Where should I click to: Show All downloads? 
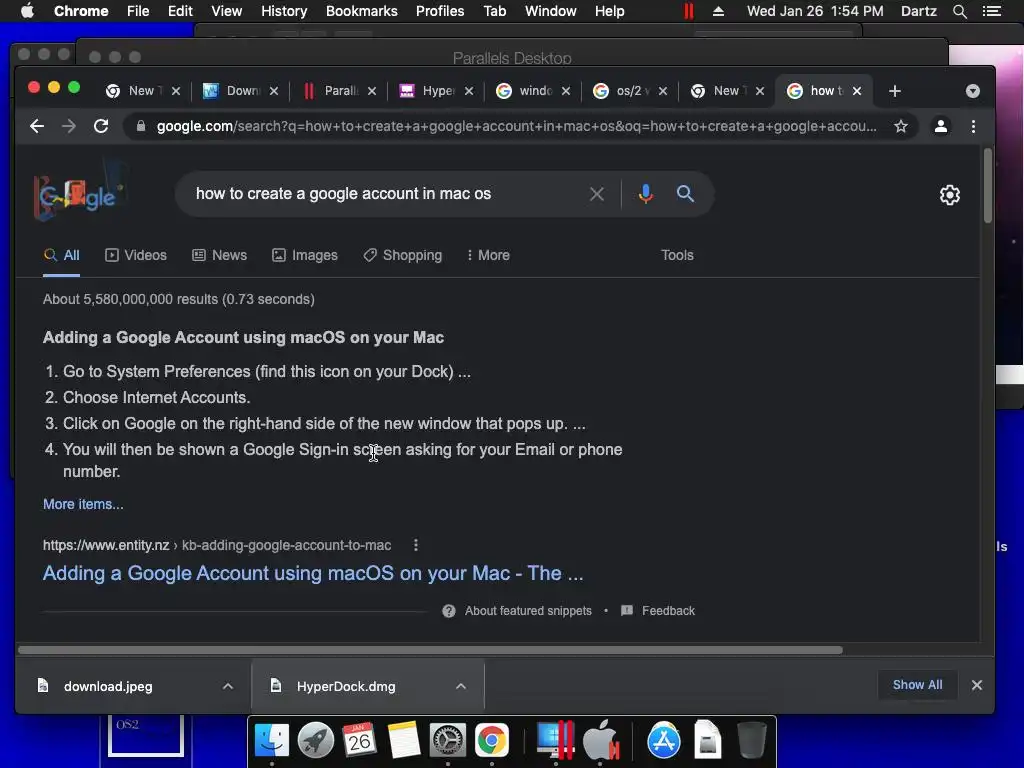(917, 684)
